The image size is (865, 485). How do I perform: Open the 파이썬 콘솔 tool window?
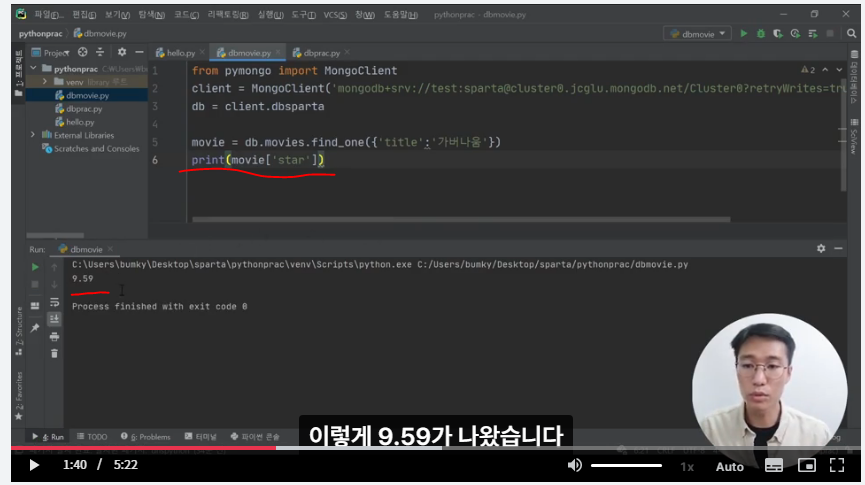(x=255, y=436)
